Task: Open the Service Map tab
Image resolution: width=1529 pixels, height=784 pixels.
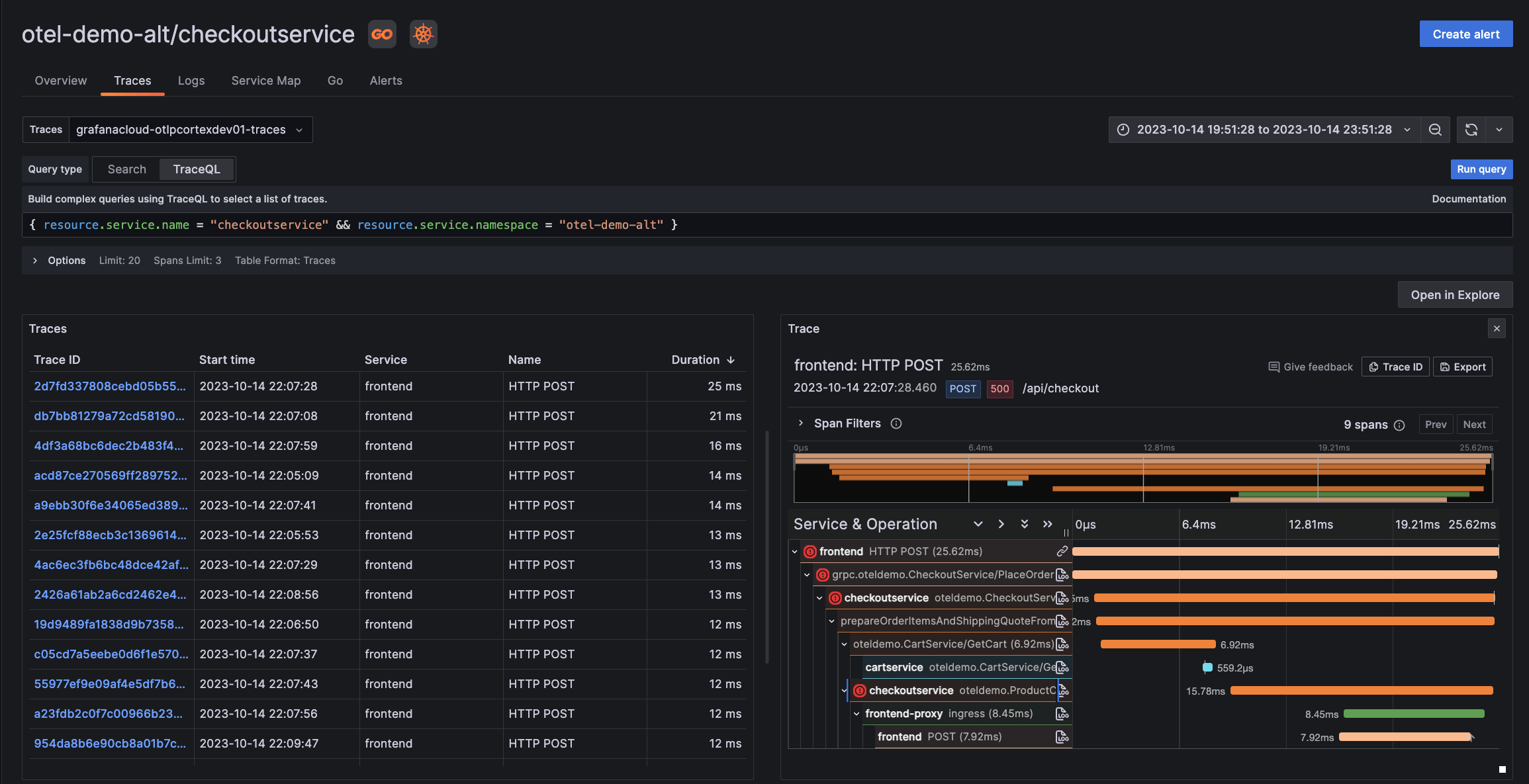Action: coord(266,81)
